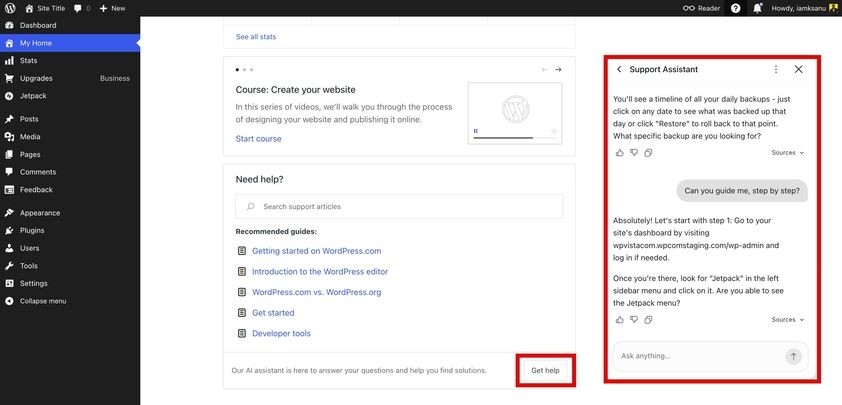Viewport: 842px width, 405px height.
Task: Open the Howdy, iamksanu account menu
Action: (803, 8)
